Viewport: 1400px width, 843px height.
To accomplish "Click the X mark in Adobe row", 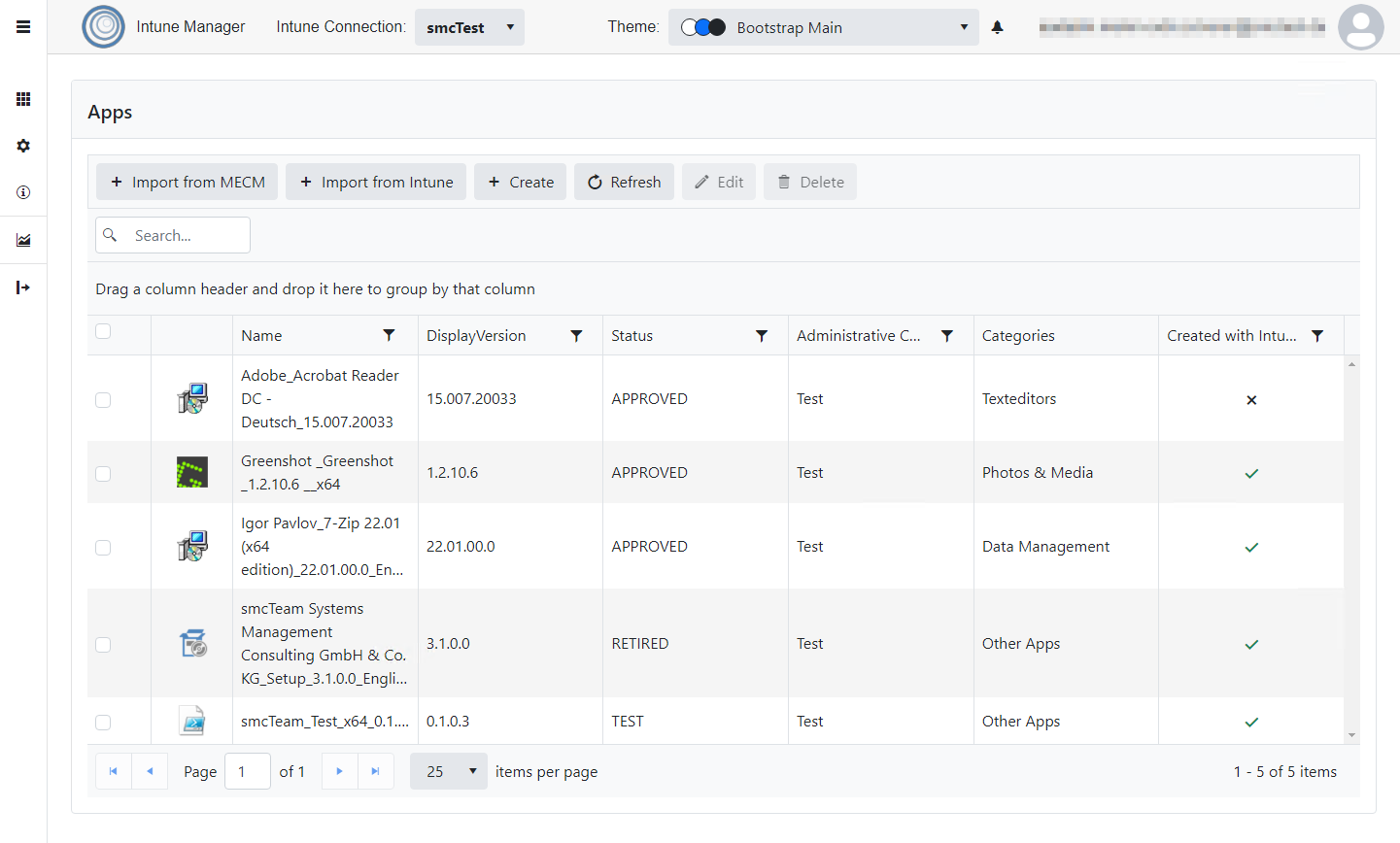I will pos(1251,400).
